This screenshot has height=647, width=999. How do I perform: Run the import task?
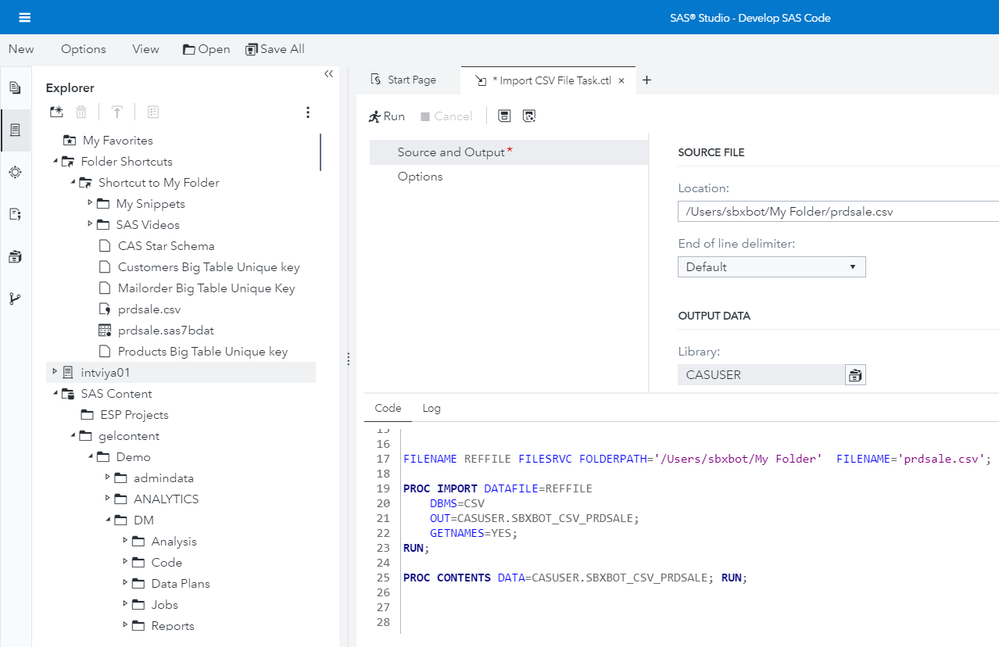(387, 116)
